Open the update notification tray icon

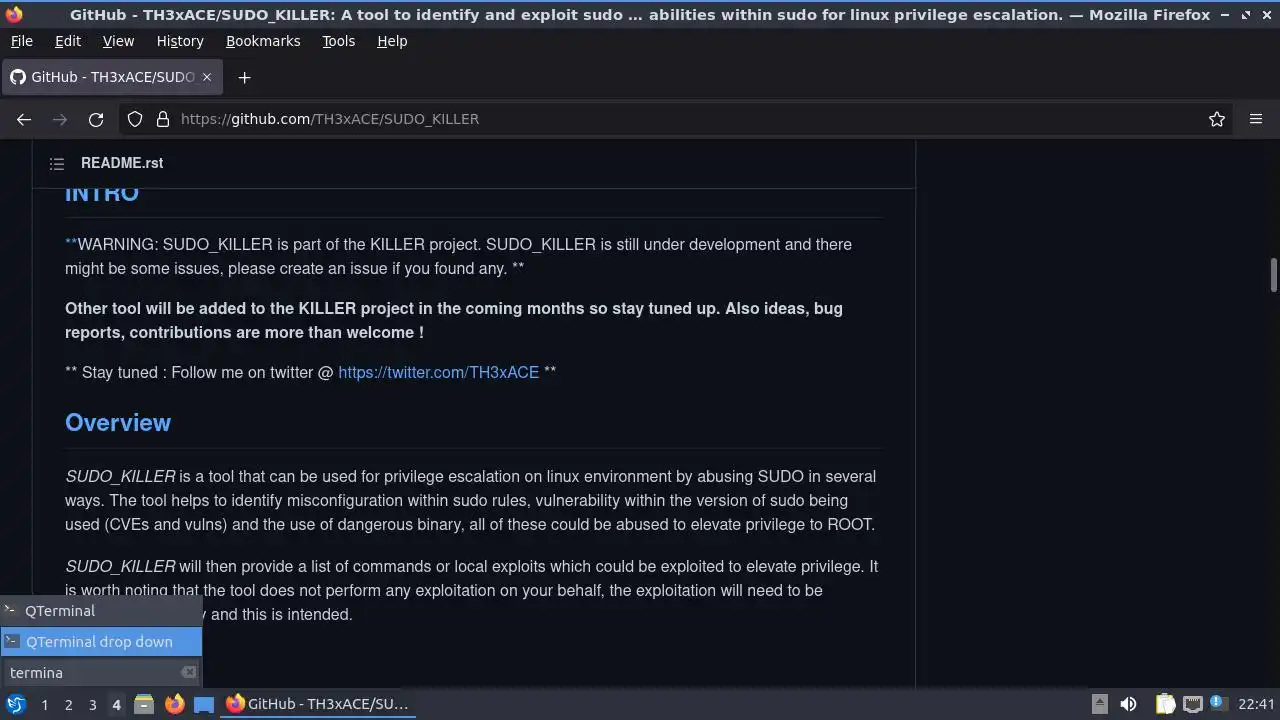click(1219, 703)
